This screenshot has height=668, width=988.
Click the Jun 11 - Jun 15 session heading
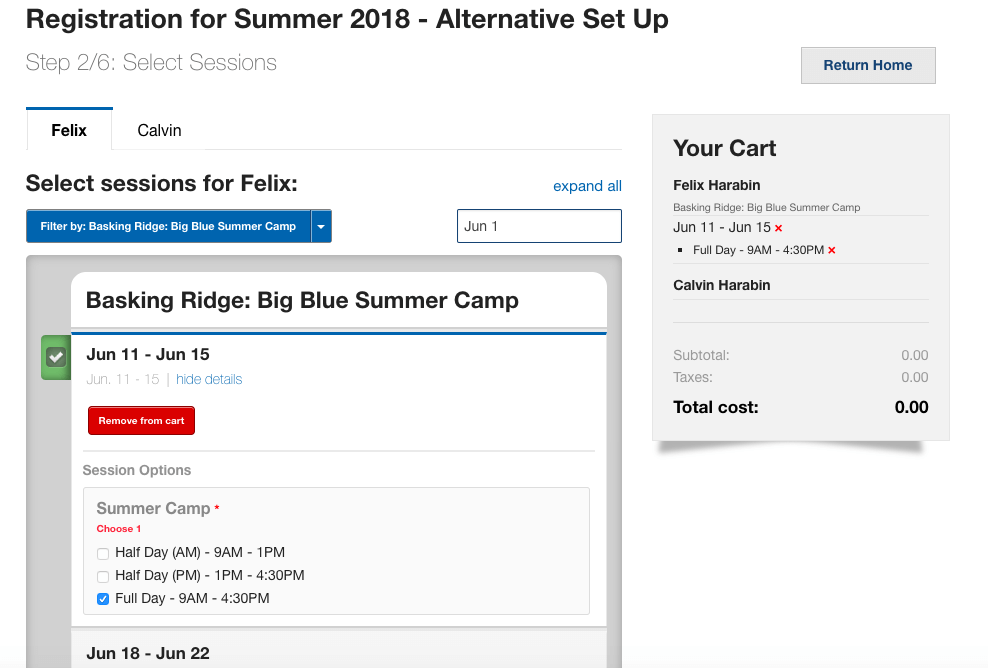148,354
